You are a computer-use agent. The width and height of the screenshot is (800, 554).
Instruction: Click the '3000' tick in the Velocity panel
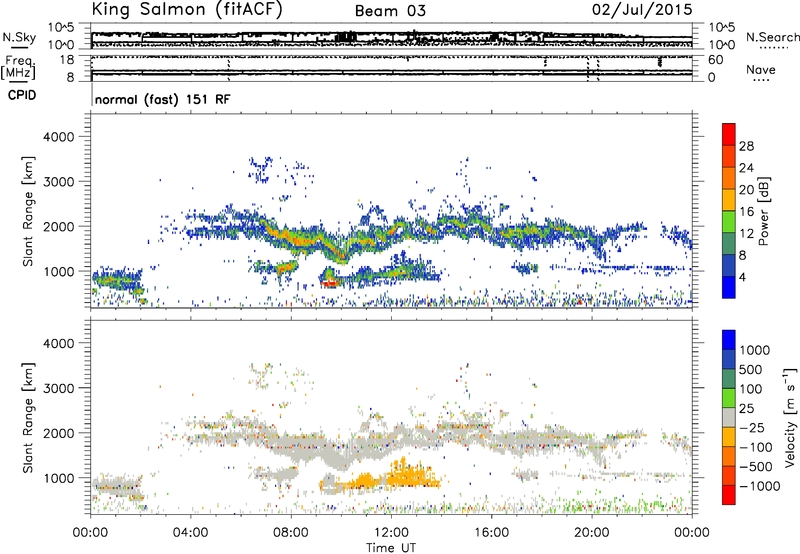pos(59,388)
